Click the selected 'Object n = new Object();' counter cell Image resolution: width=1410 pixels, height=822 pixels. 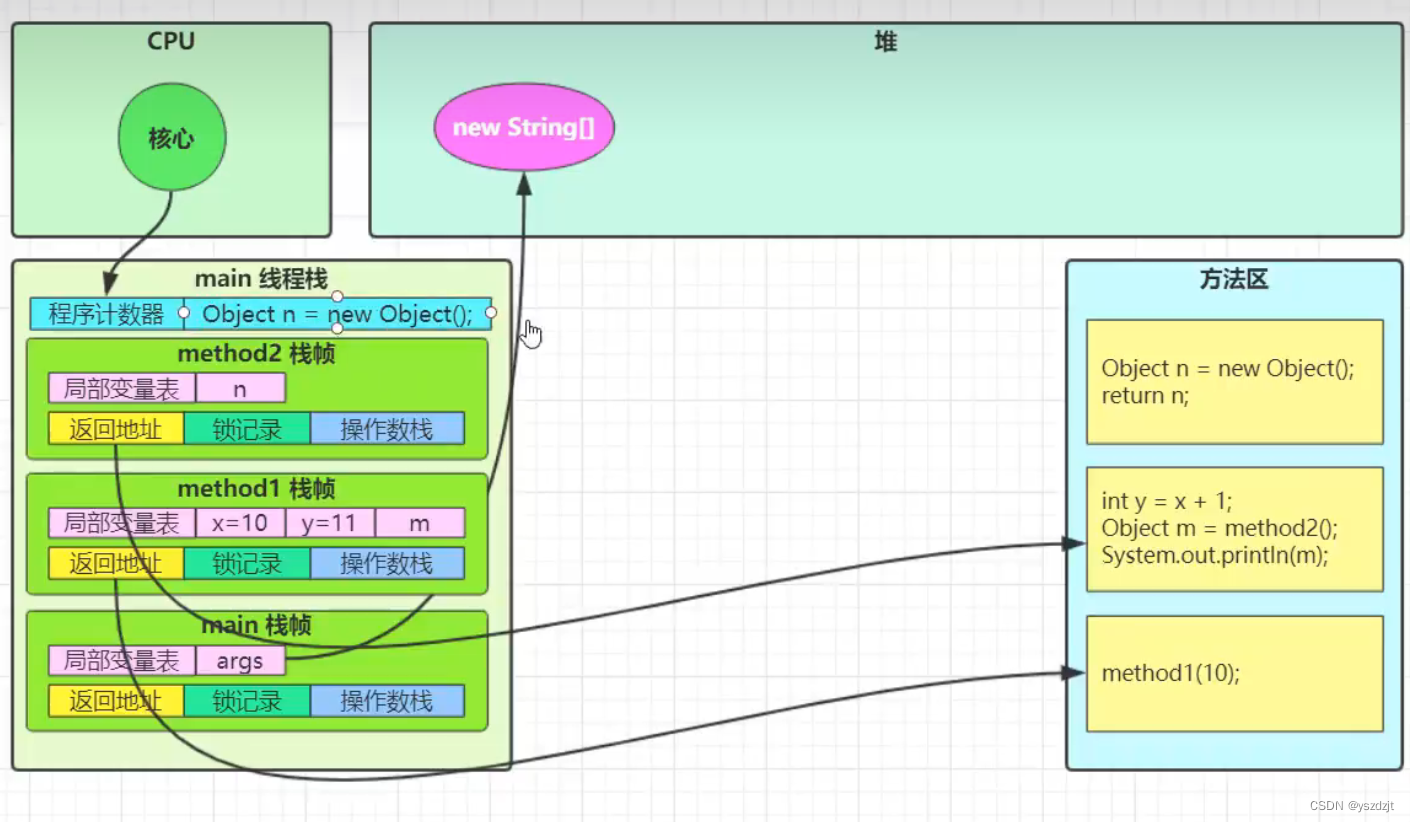click(x=337, y=314)
